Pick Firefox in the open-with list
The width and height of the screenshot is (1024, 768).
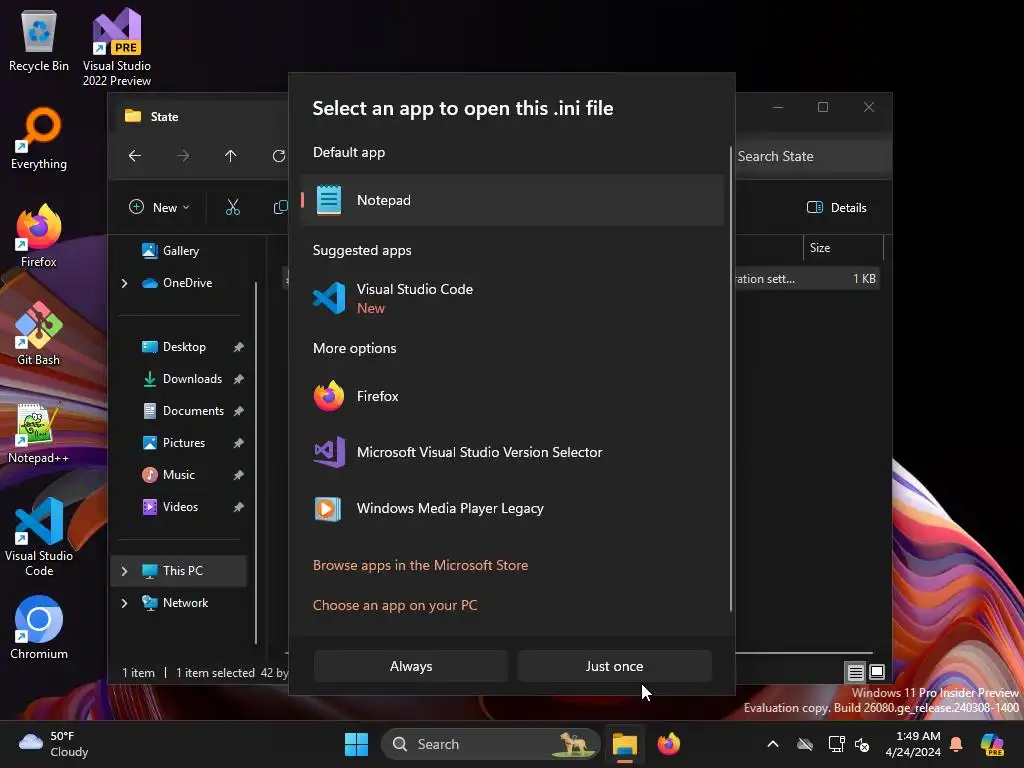[x=512, y=396]
